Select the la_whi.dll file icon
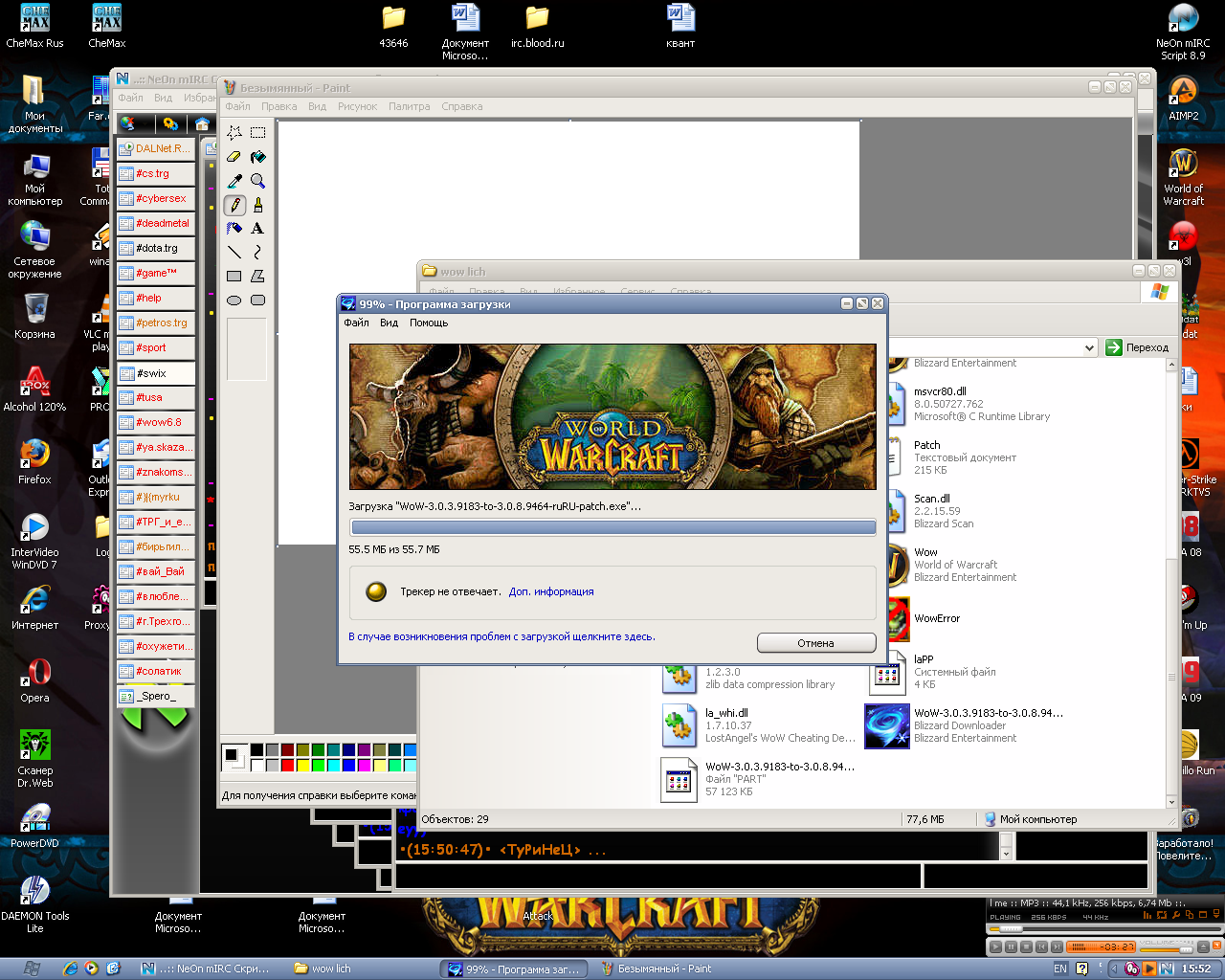This screenshot has width=1225, height=980. [x=679, y=724]
